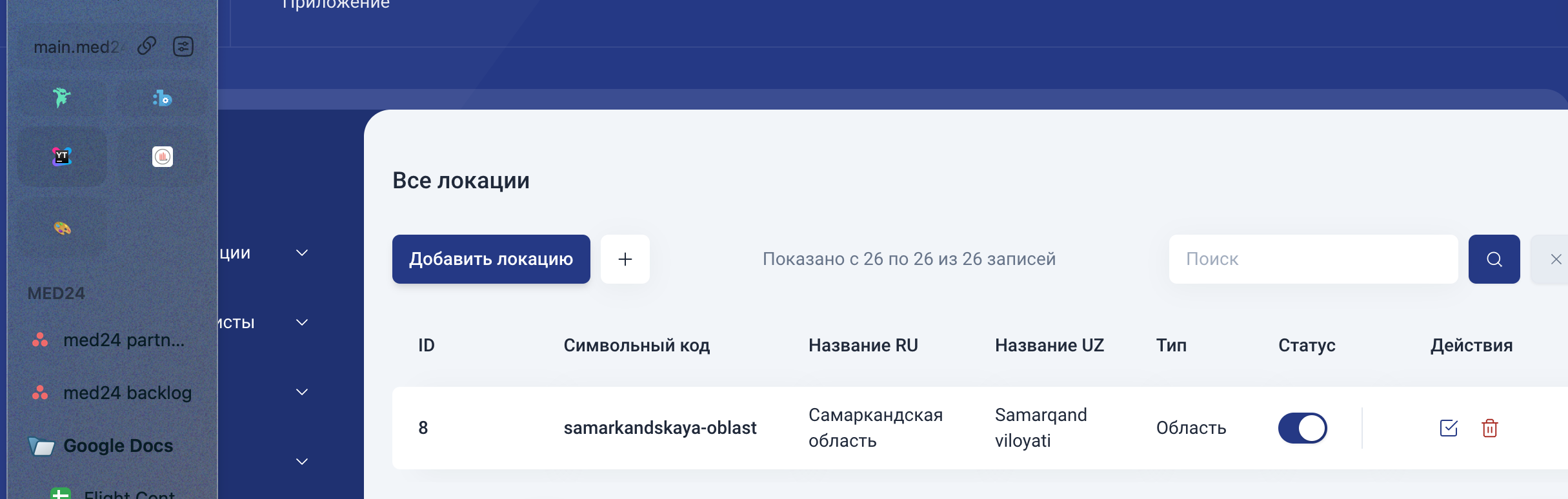Click the Добавить локацию button
The height and width of the screenshot is (499, 1568).
(491, 259)
